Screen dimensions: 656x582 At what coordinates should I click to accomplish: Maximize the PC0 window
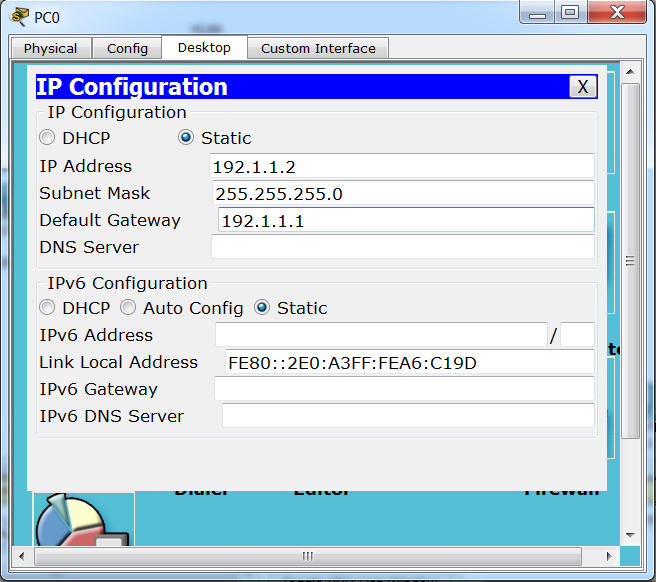[570, 13]
